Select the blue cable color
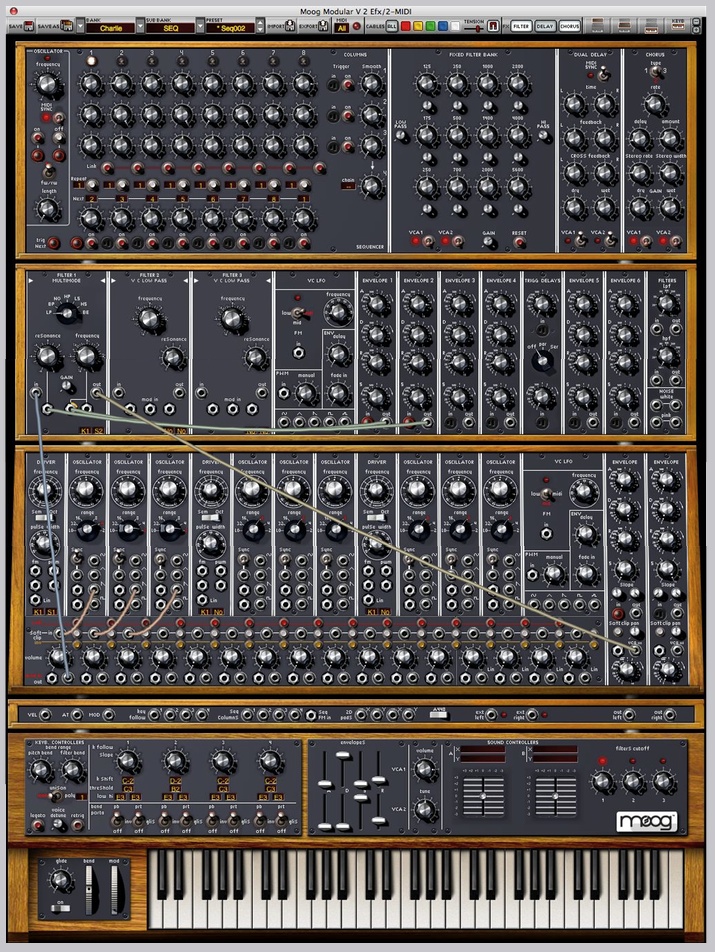715x952 pixels. 442,26
